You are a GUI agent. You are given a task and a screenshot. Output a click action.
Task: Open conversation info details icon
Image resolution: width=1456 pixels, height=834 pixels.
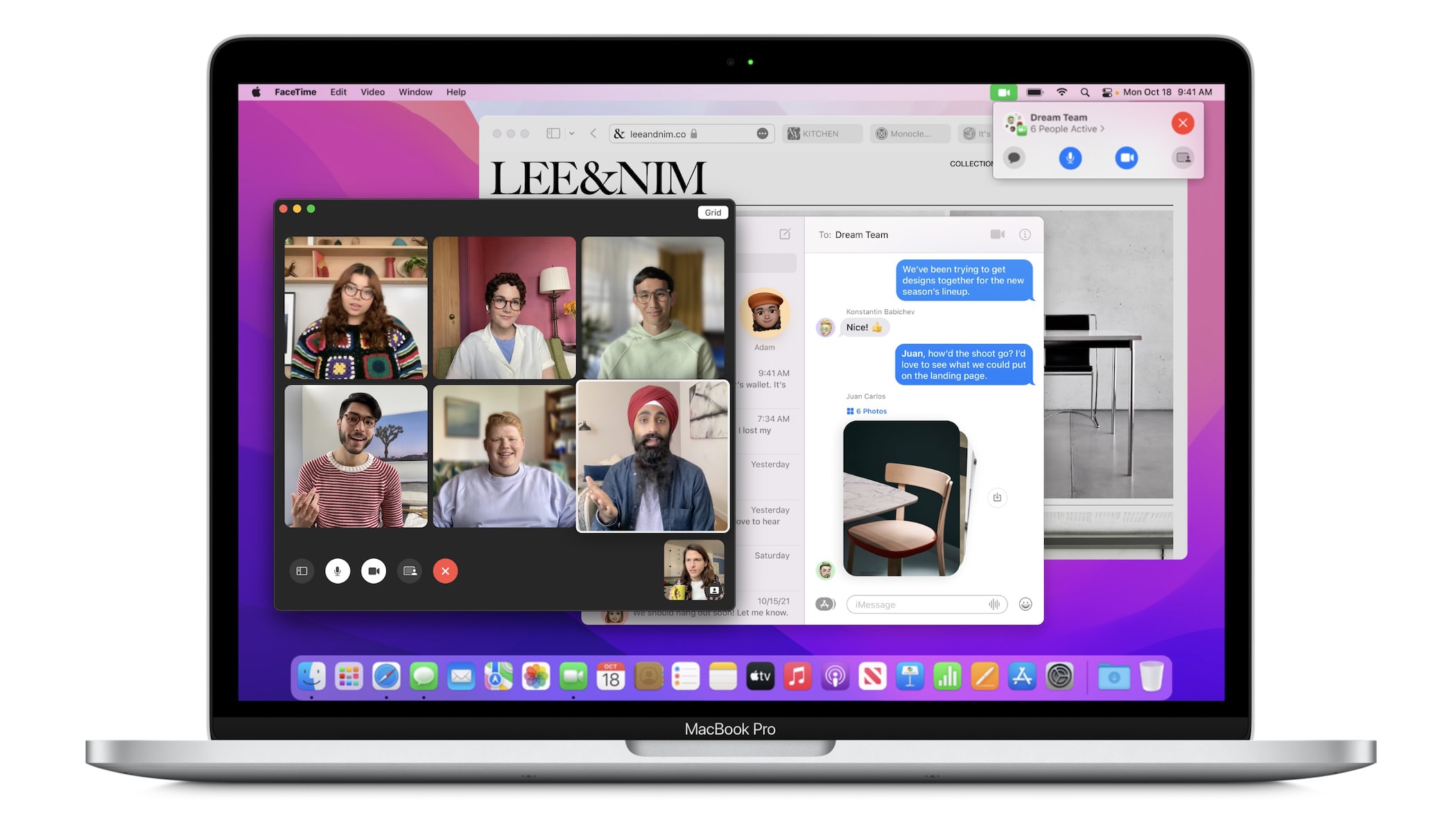[1025, 234]
